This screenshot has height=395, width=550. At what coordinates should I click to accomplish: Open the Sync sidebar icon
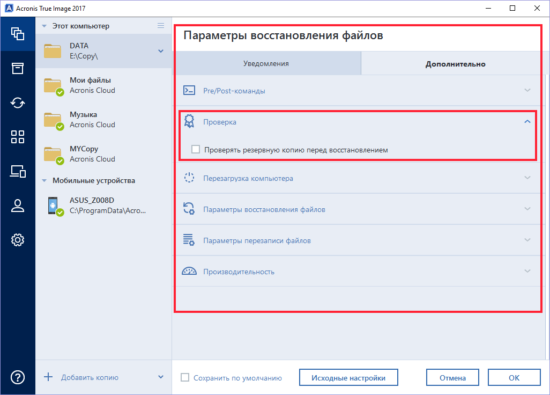[18, 102]
